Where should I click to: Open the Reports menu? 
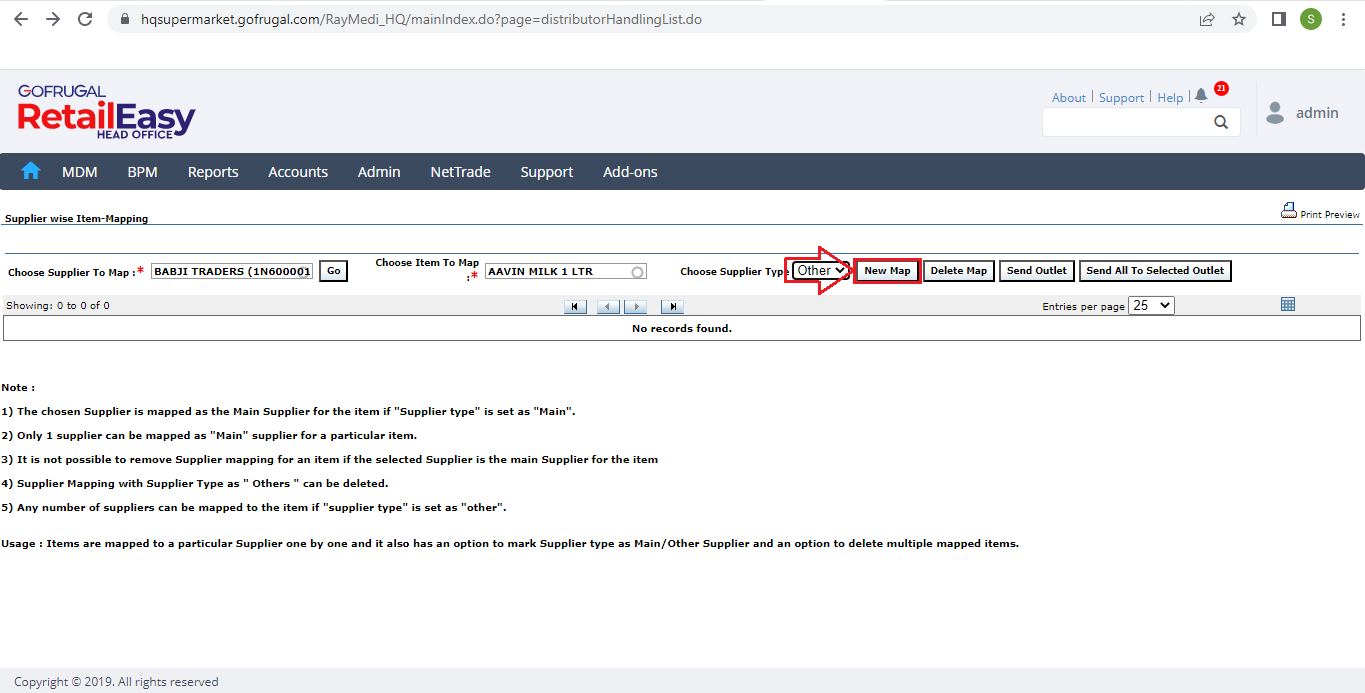coord(213,172)
